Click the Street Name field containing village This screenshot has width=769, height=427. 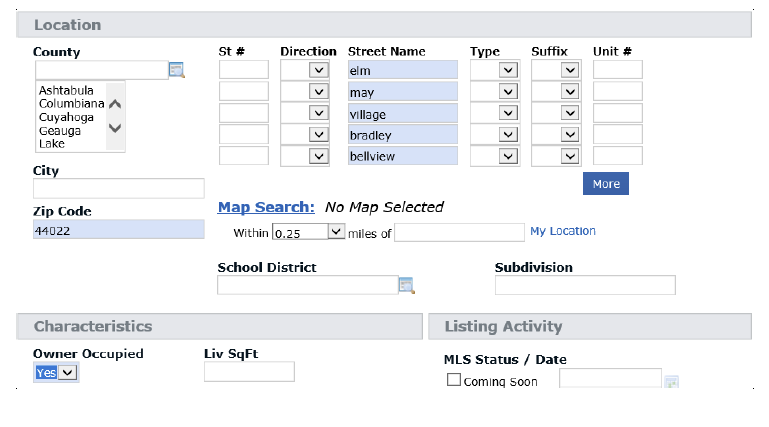[x=403, y=113]
